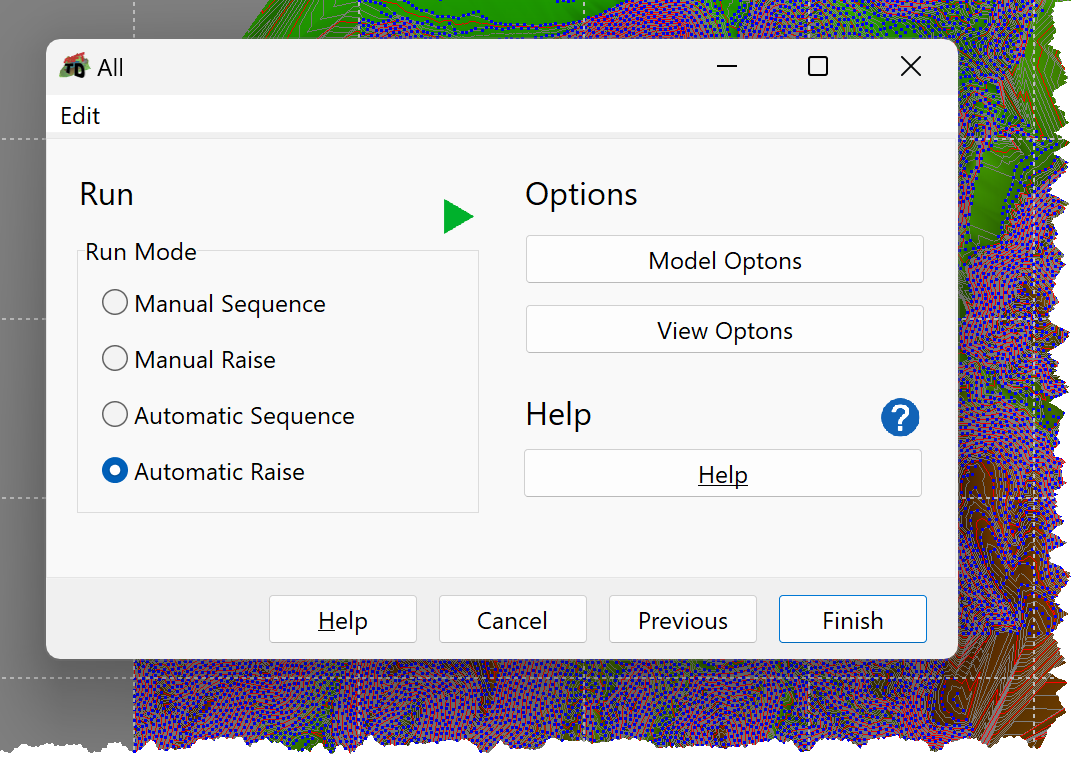Open the Model Optons button
The image size is (1078, 763).
point(725,260)
